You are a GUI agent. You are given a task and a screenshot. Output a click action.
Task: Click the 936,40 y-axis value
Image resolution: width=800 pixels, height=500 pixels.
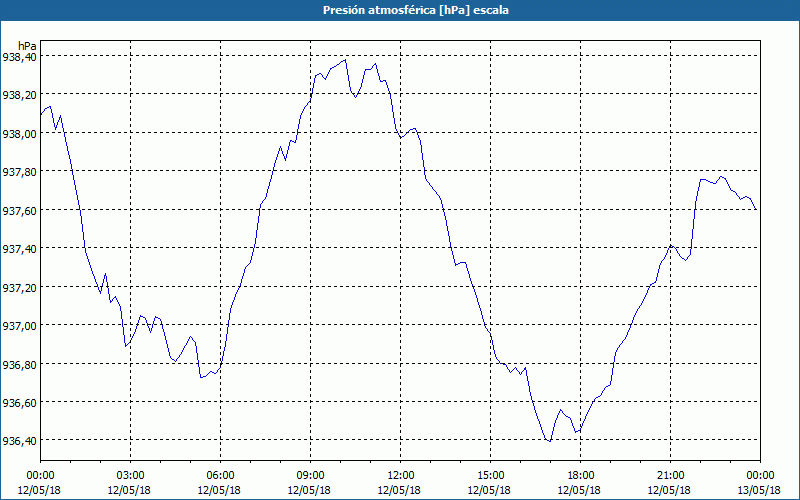(19, 441)
